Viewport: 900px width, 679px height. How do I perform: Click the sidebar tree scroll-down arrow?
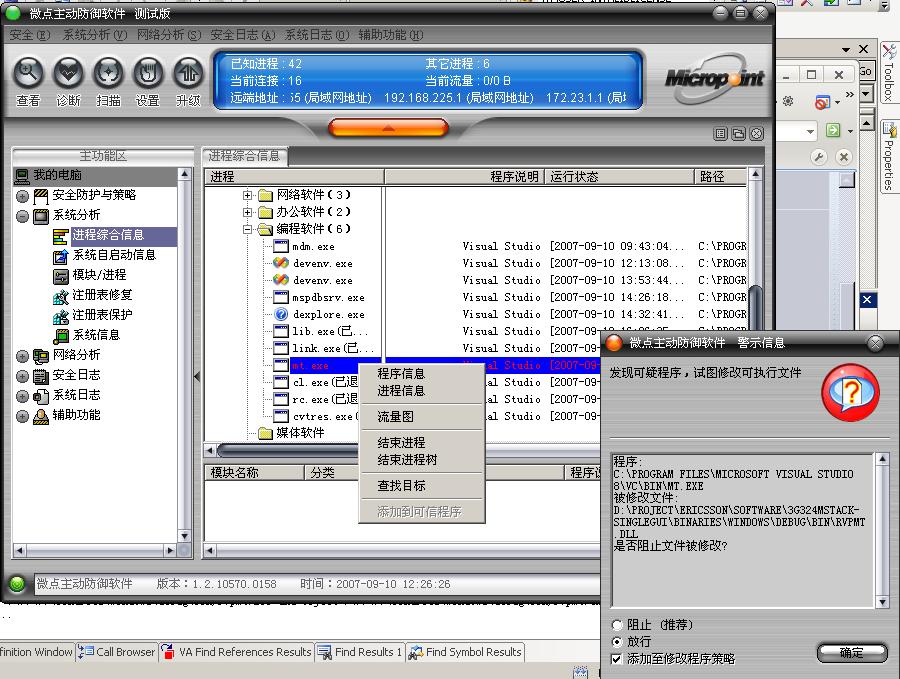184,536
